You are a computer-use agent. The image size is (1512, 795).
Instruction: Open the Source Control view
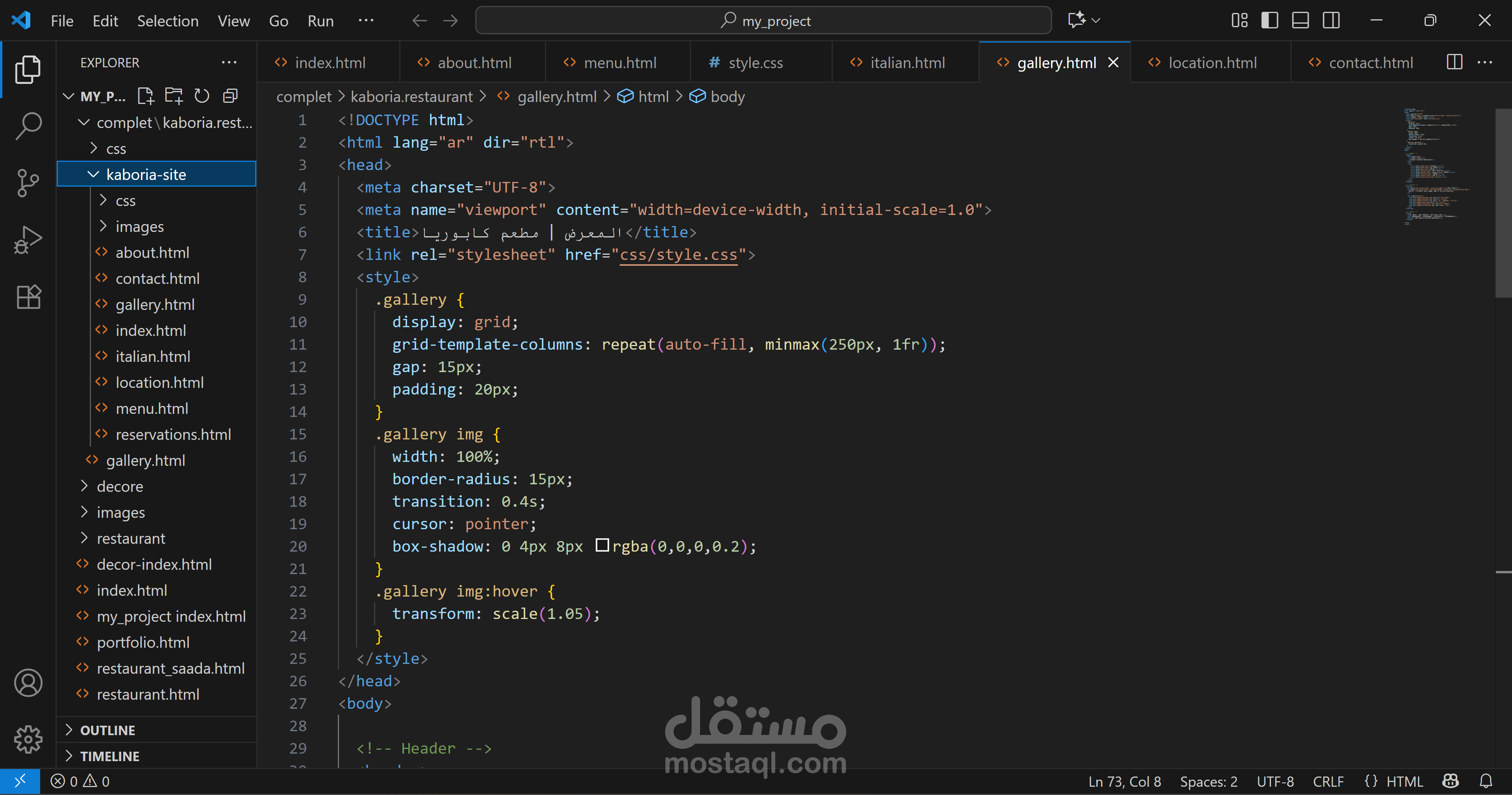[x=28, y=183]
